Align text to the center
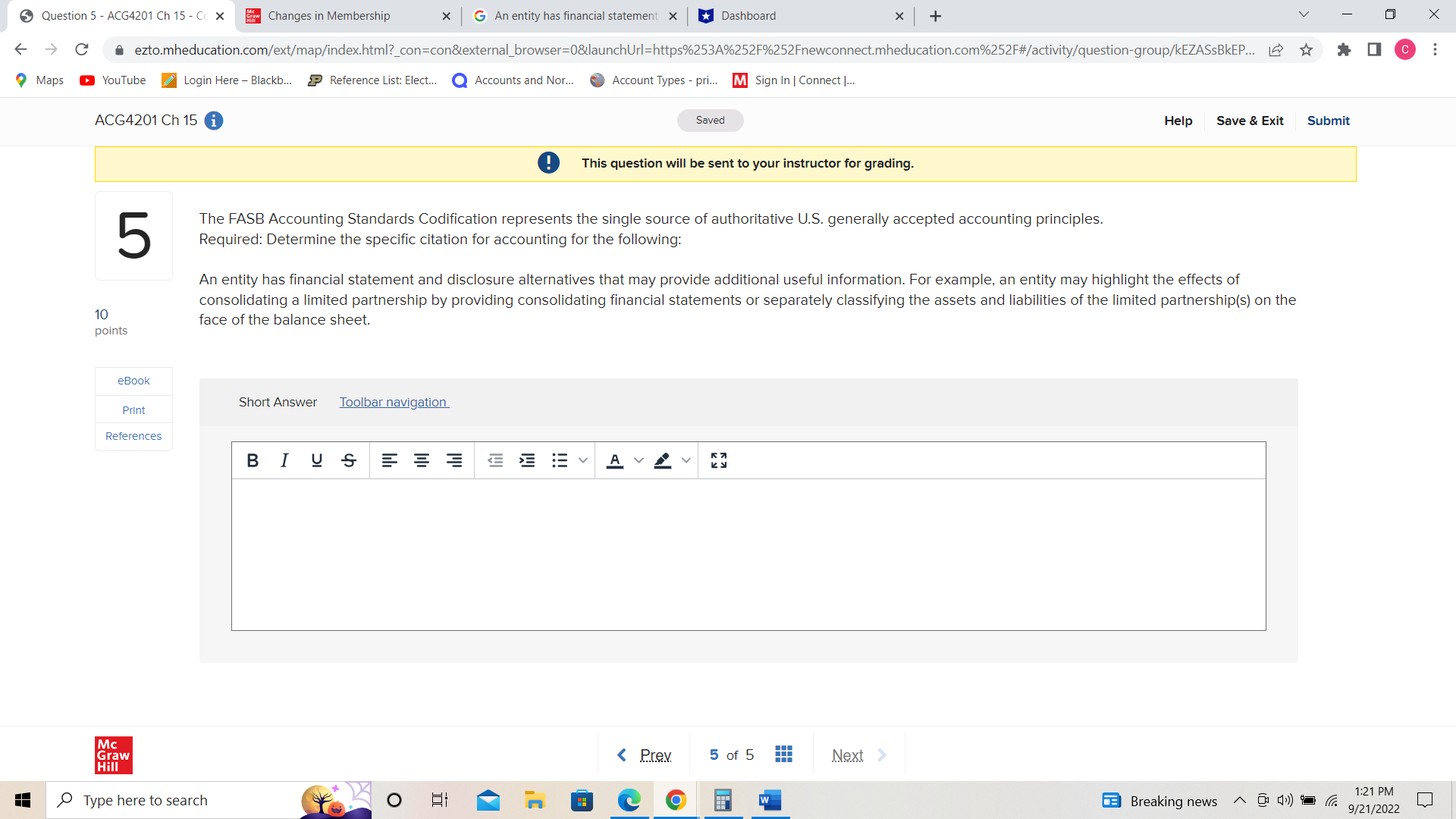Image resolution: width=1456 pixels, height=819 pixels. coord(422,460)
